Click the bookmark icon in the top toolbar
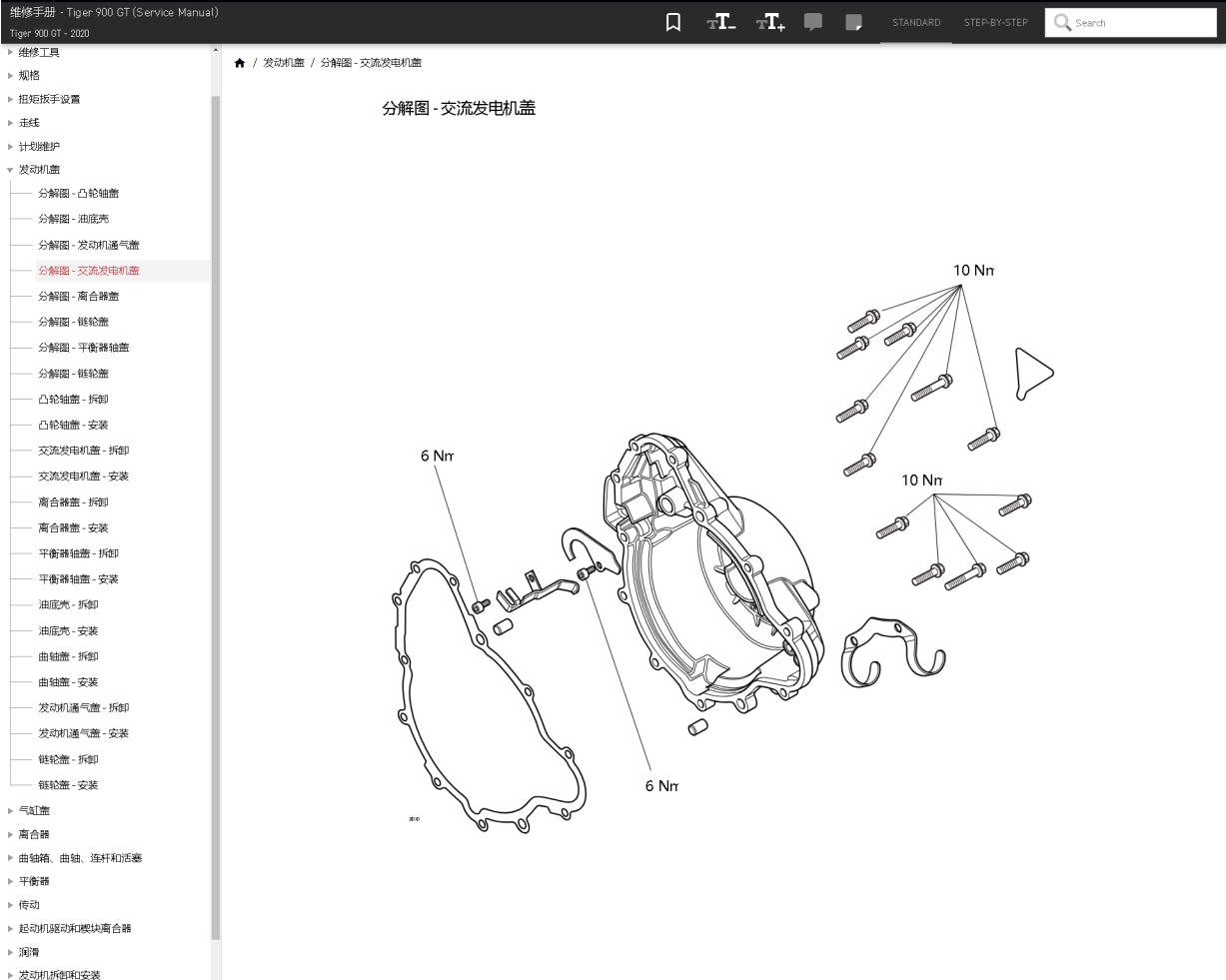 tap(673, 22)
